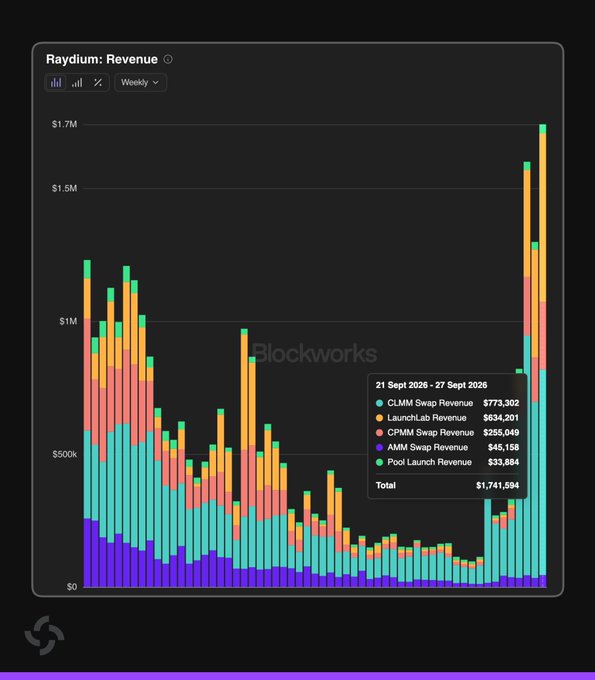Click the CLMM Swap Revenue teal legend dot
This screenshot has height=680, width=595.
(x=379, y=403)
